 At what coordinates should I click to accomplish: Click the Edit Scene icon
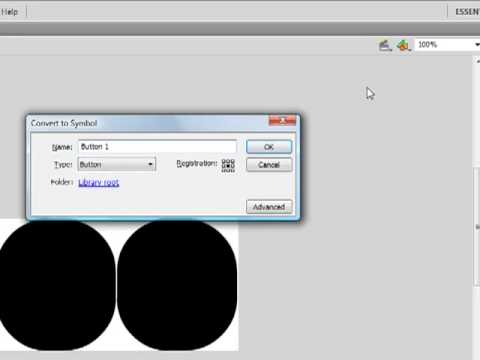385,45
